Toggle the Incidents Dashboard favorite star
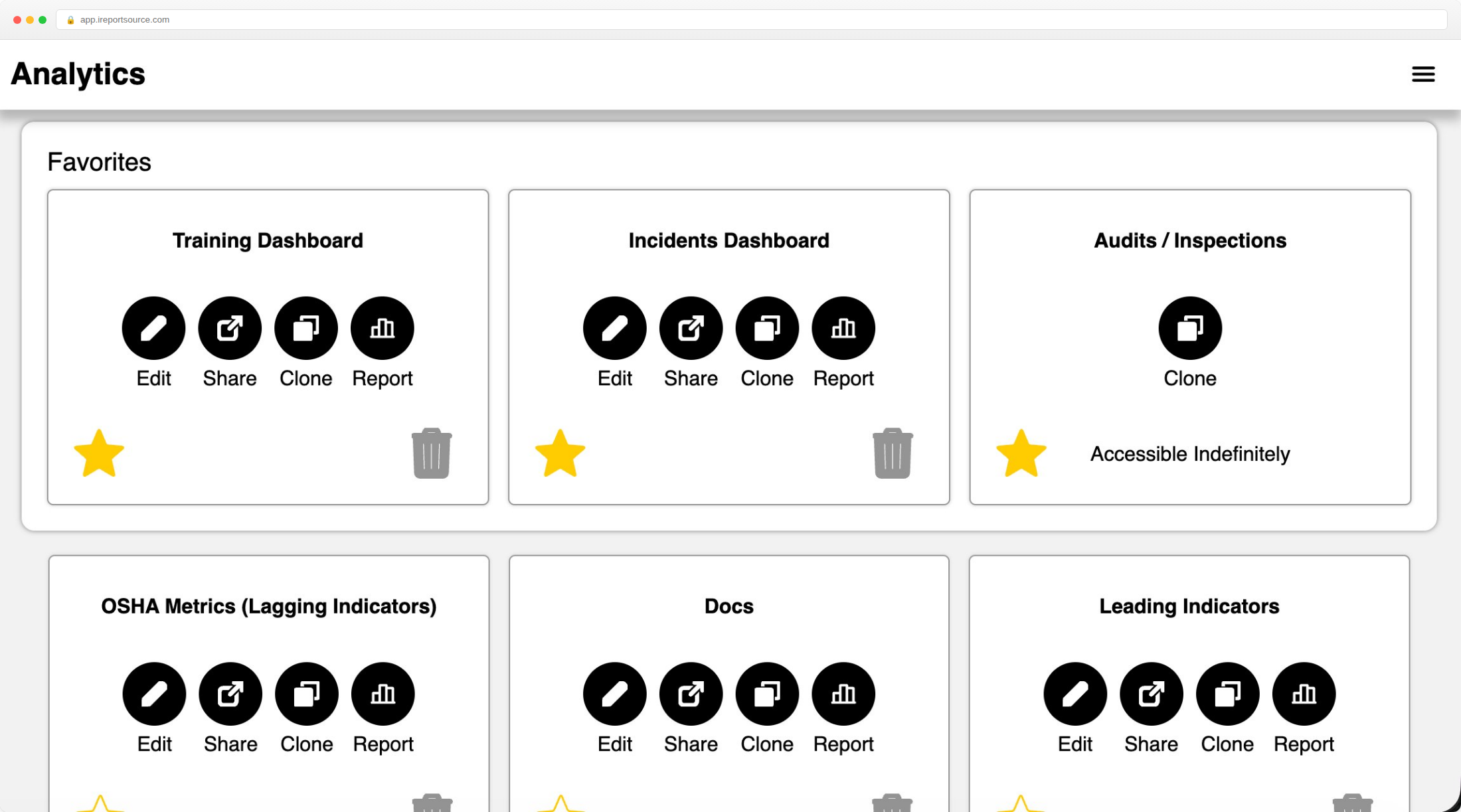1461x812 pixels. tap(560, 453)
